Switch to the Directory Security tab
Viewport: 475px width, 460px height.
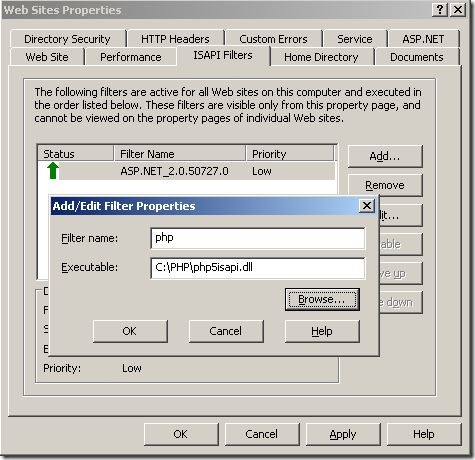tap(67, 39)
